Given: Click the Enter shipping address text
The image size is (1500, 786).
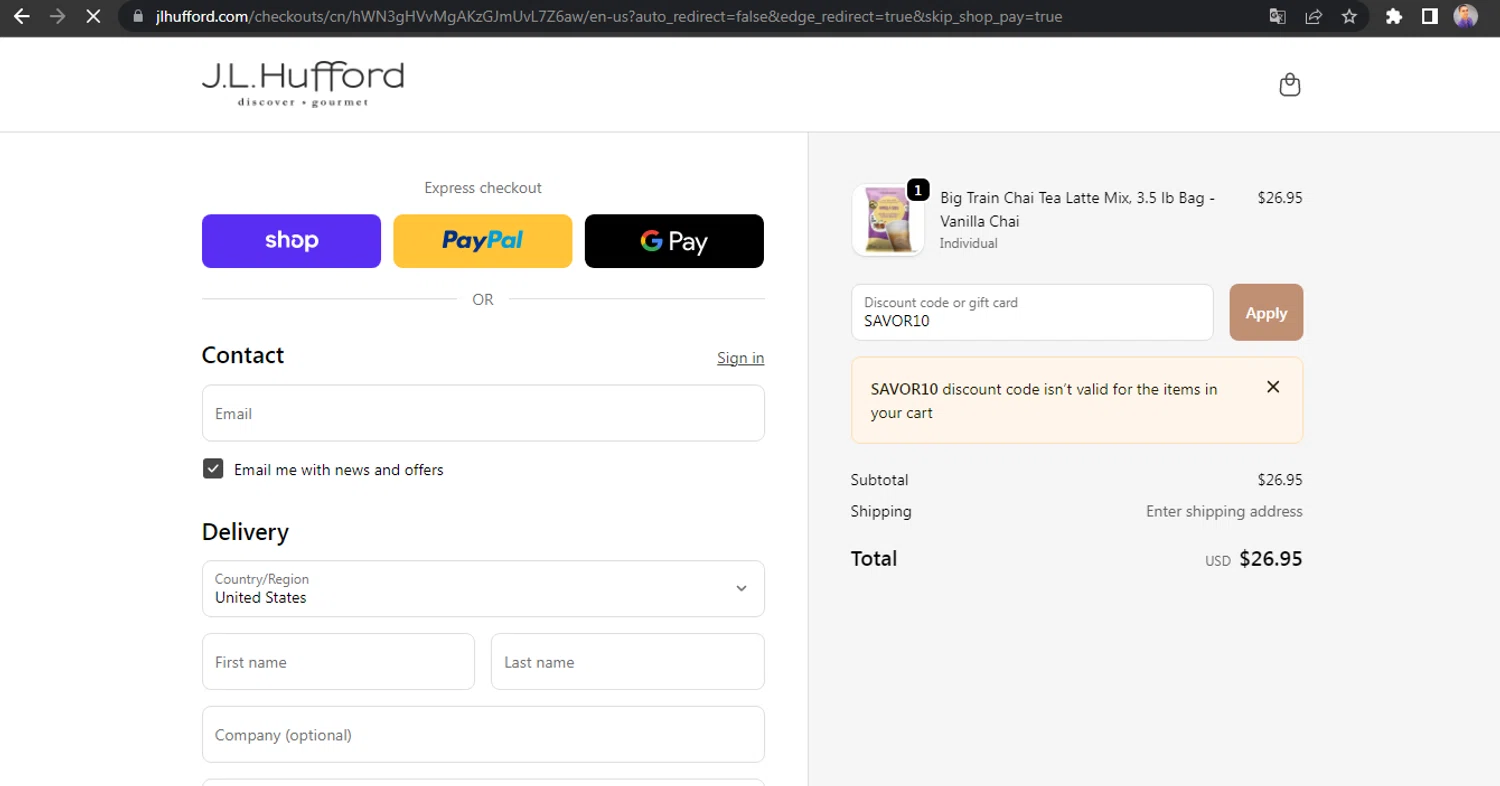Looking at the screenshot, I should pyautogui.click(x=1224, y=511).
